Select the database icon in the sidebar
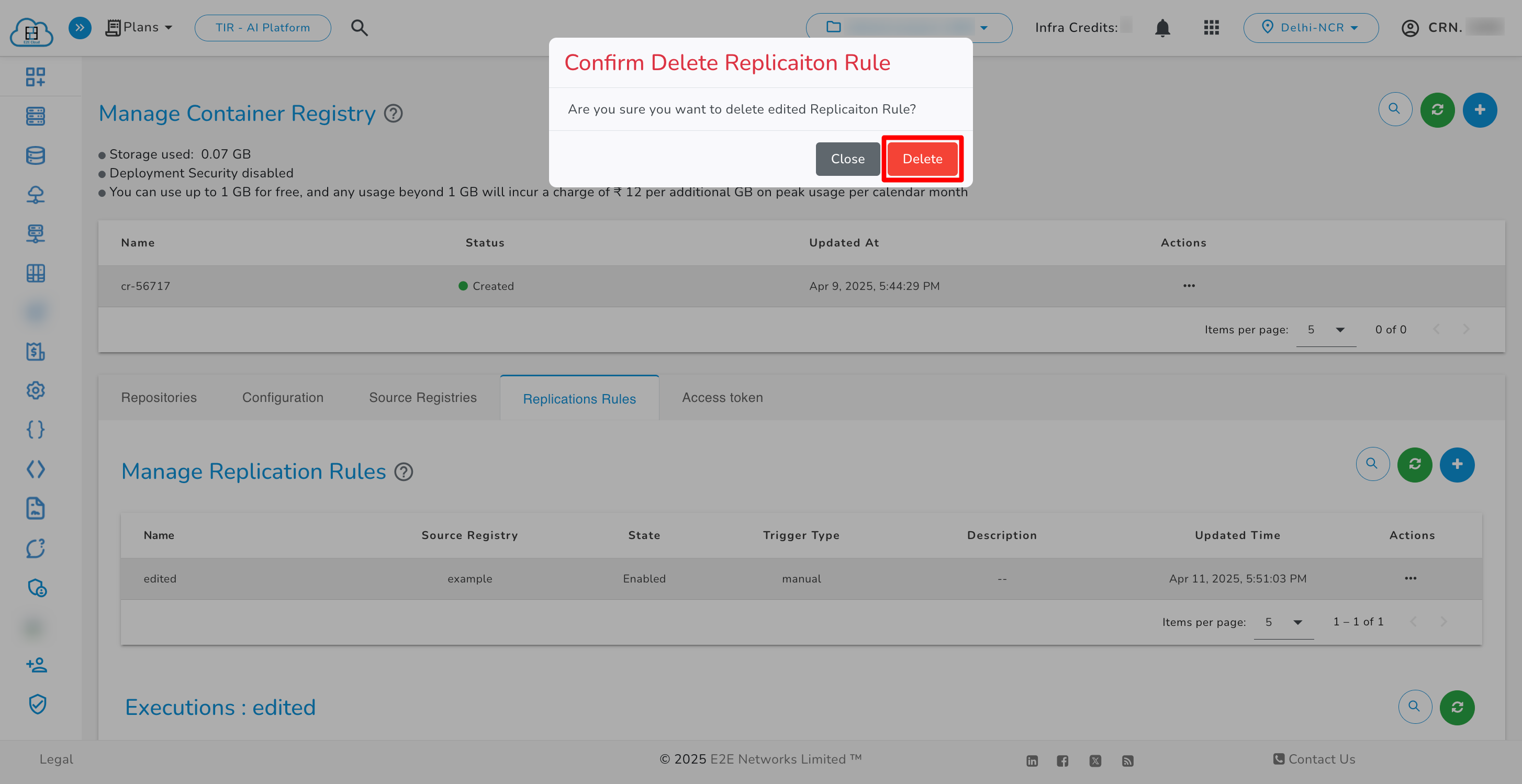 35,155
